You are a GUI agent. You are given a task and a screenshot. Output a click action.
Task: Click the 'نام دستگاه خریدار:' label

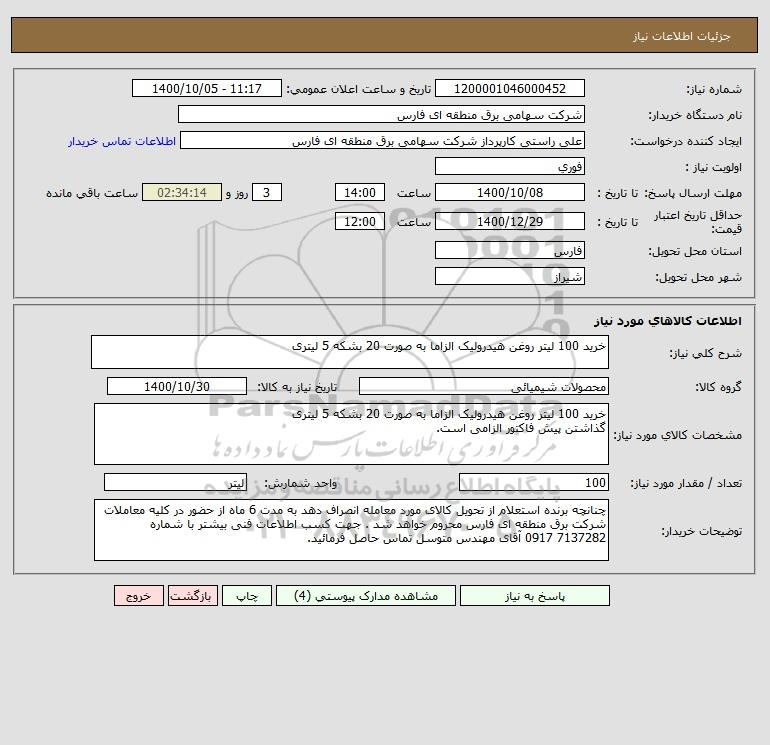click(x=695, y=115)
